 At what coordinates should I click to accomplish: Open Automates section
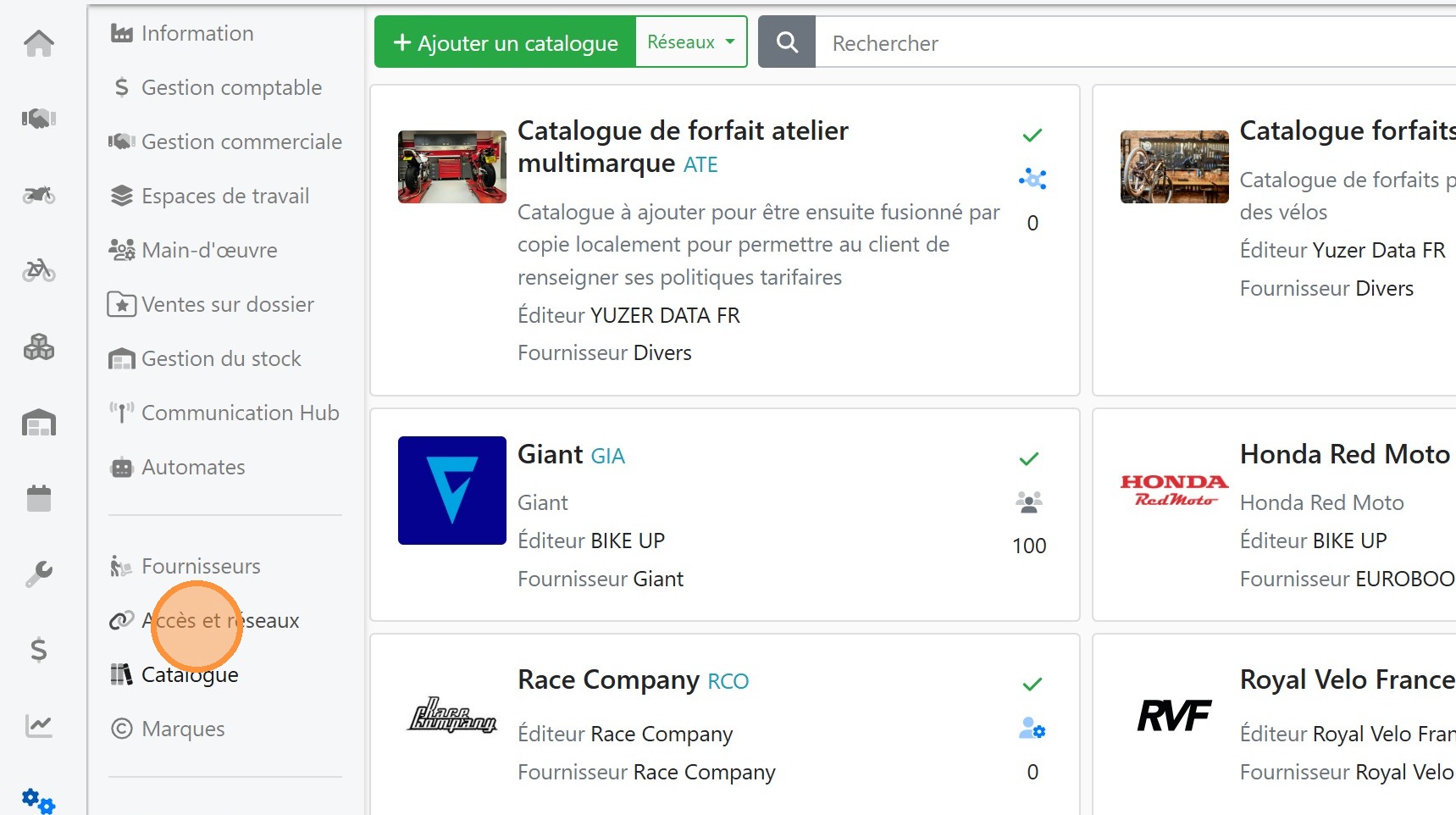178,467
